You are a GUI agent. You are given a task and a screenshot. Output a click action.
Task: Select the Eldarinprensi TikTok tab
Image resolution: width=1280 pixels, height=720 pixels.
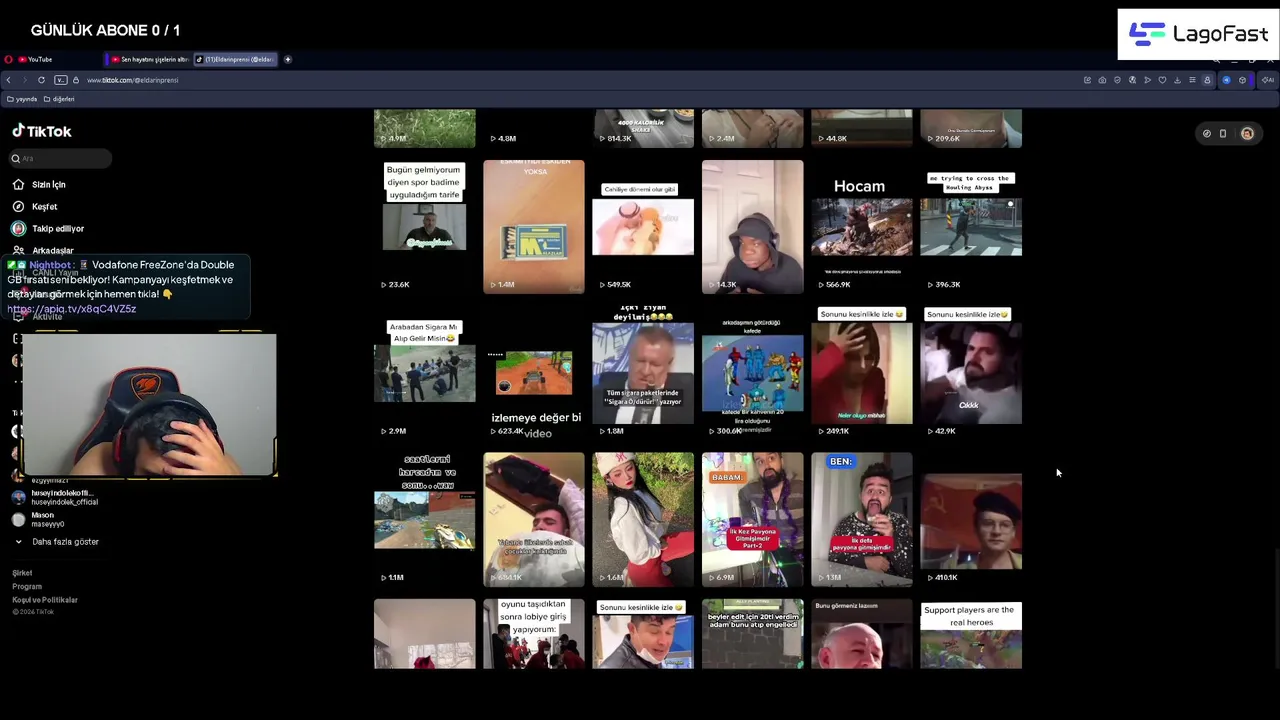point(234,59)
